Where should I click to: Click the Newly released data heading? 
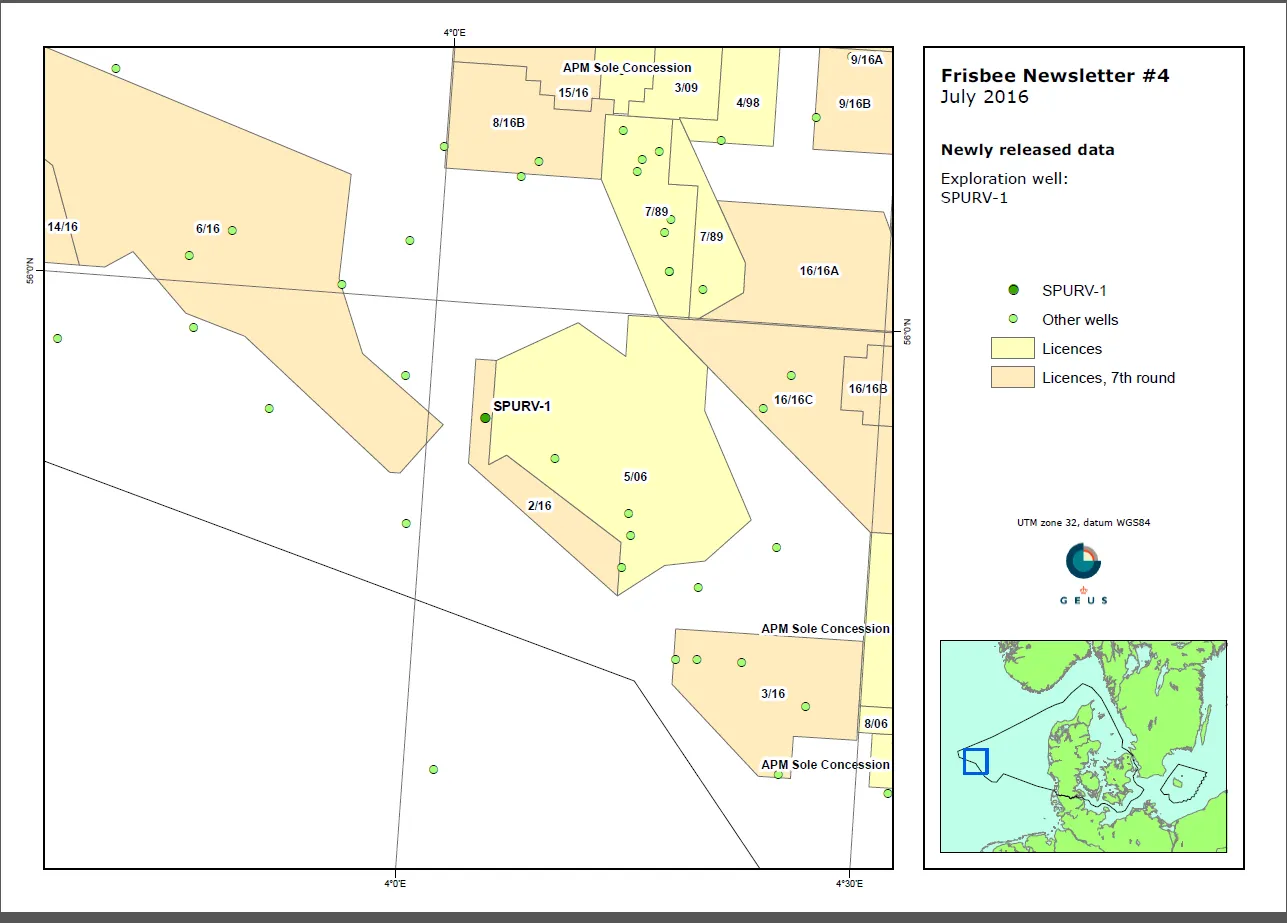[x=1027, y=150]
